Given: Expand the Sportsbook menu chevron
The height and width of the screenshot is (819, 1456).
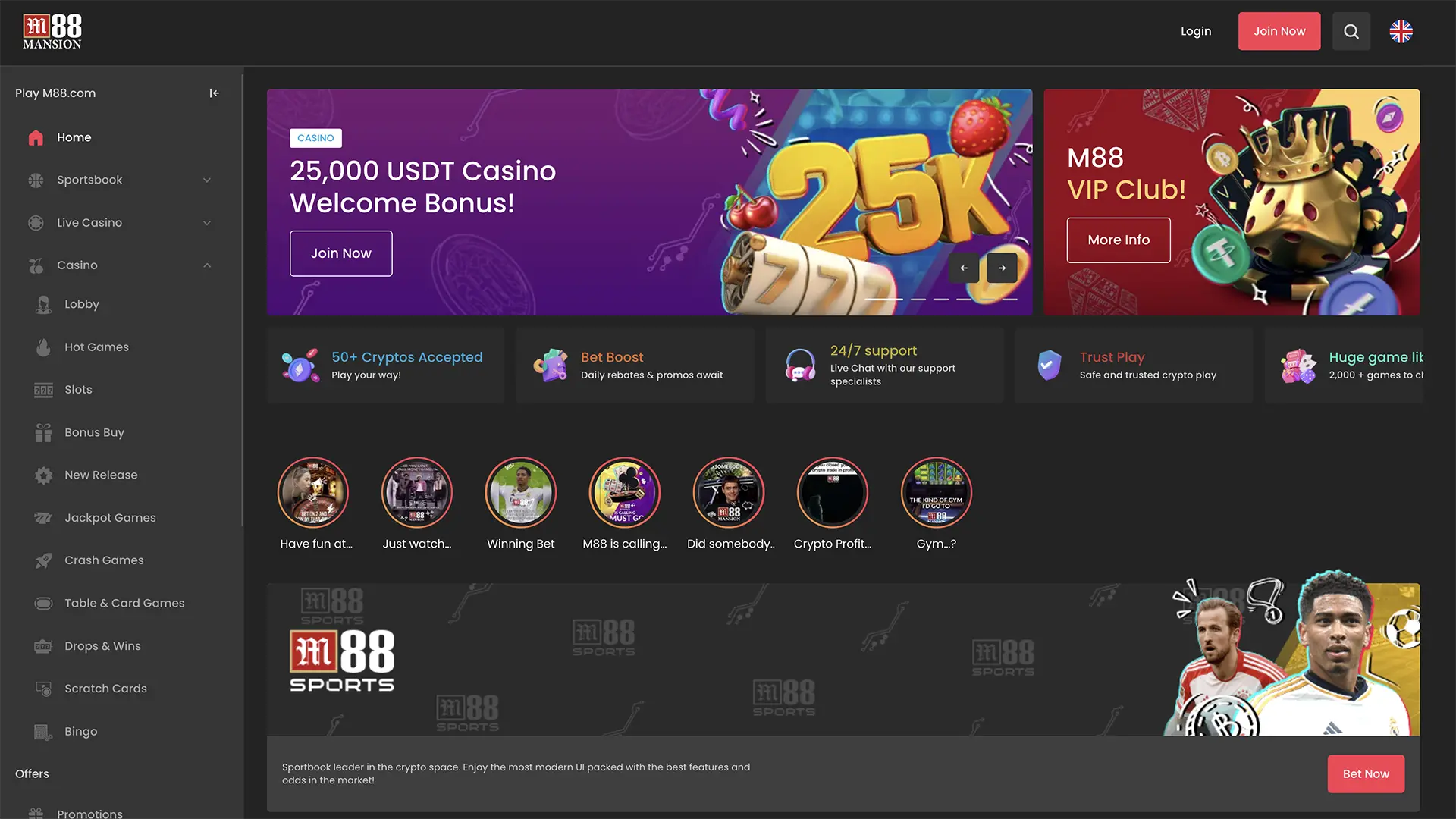Looking at the screenshot, I should [x=207, y=180].
